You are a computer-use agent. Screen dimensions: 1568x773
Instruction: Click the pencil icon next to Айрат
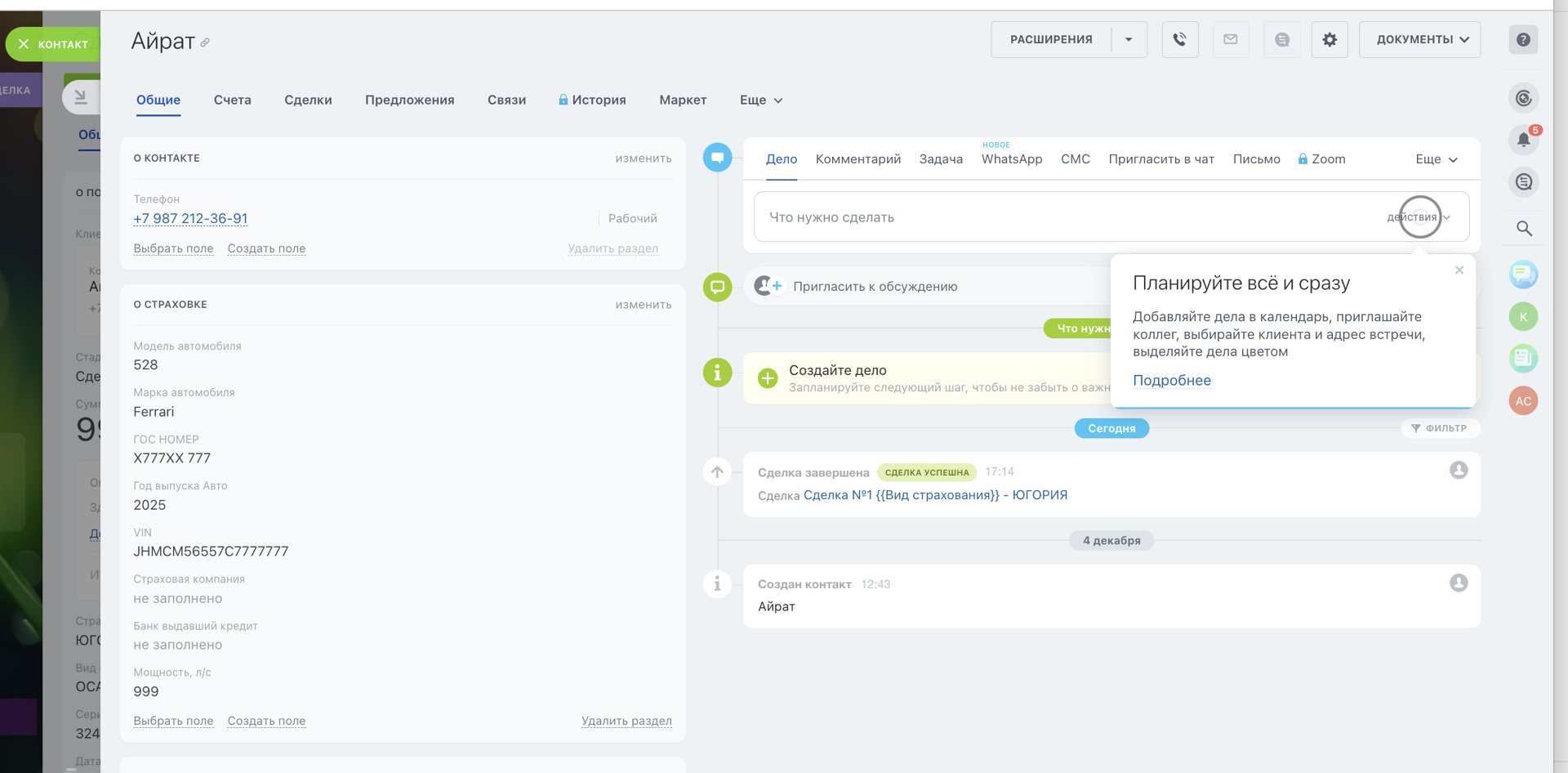click(205, 42)
